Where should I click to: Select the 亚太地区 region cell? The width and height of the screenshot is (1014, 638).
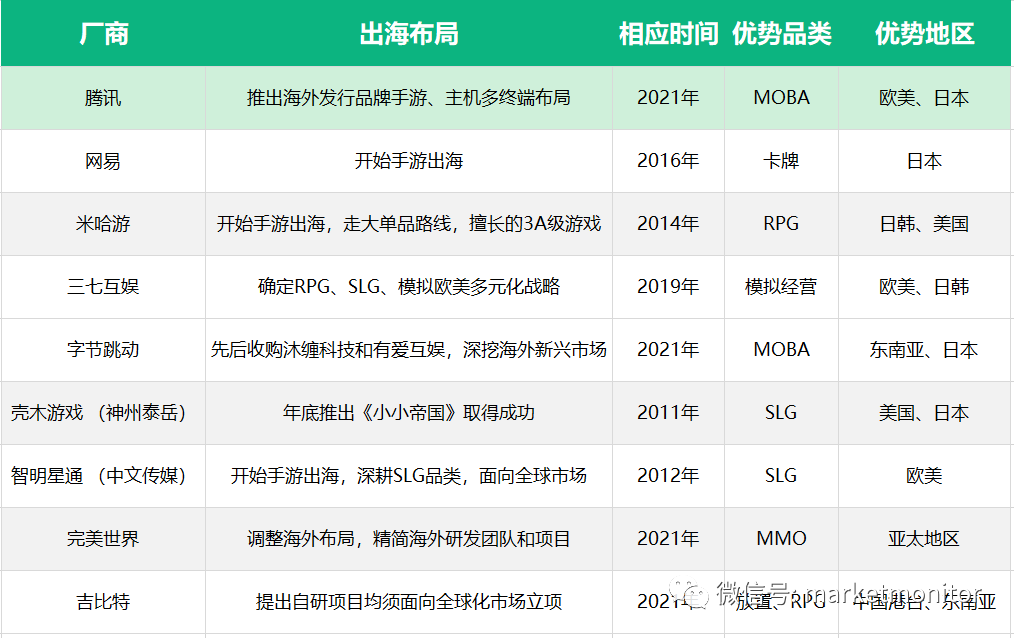pos(924,538)
